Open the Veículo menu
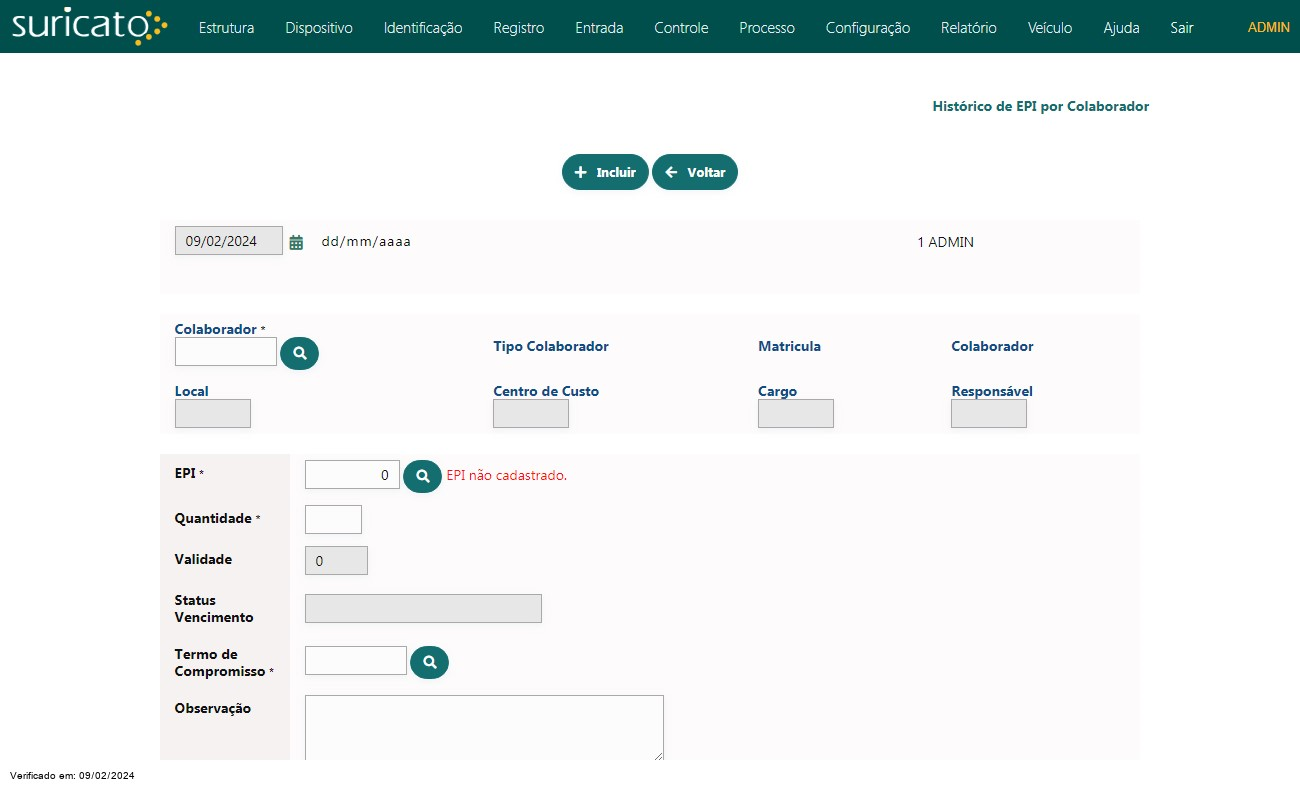Image resolution: width=1300 pixels, height=790 pixels. 1050,28
